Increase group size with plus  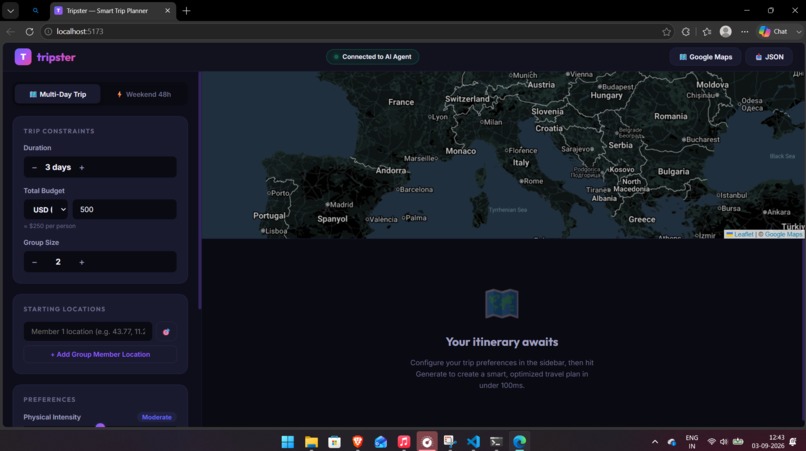coord(82,262)
